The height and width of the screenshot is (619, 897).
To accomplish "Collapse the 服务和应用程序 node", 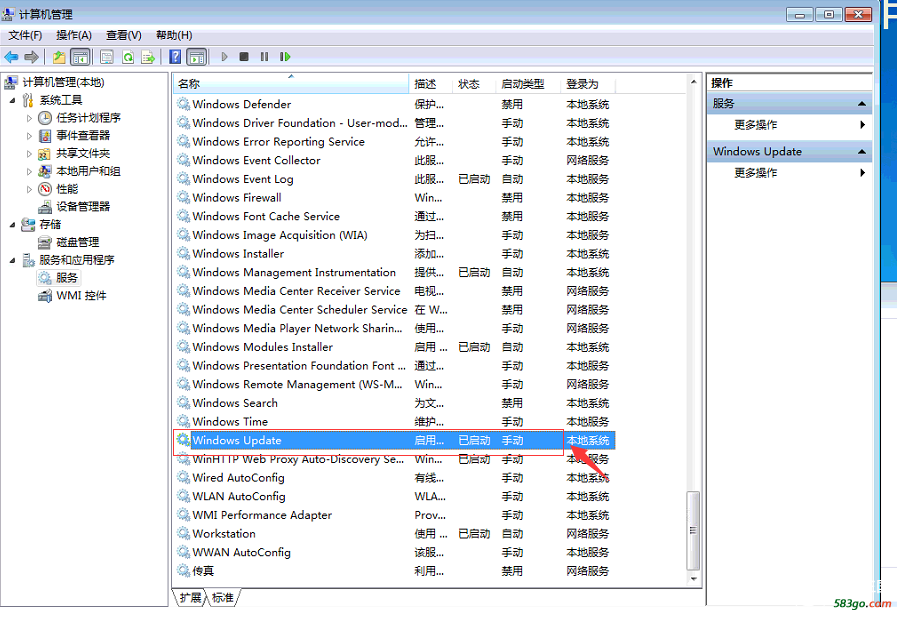I will 13,260.
